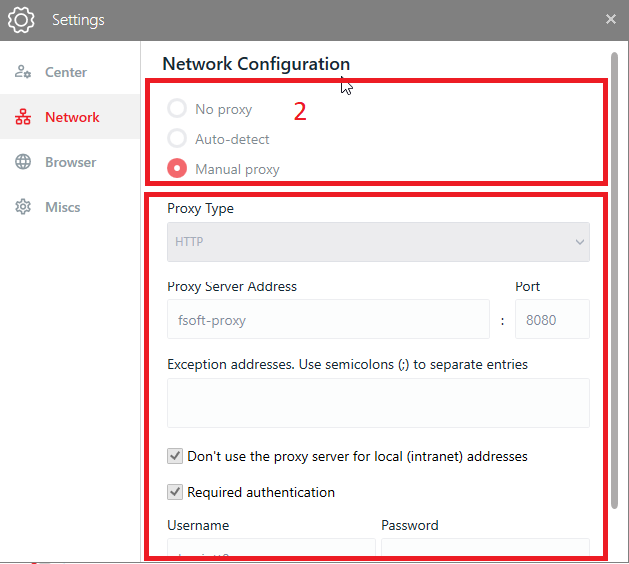Click the Username label
Viewport: 629px width, 564px height.
click(x=198, y=525)
